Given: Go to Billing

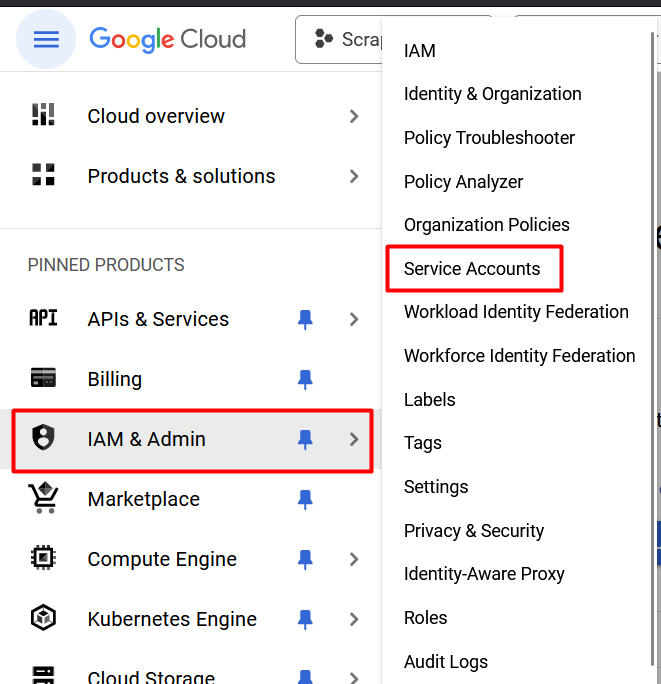Looking at the screenshot, I should pyautogui.click(x=115, y=379).
